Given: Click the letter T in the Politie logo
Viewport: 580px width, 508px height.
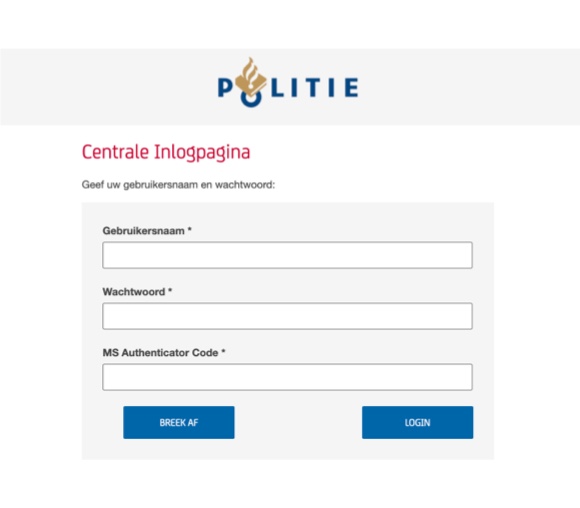Looking at the screenshot, I should pyautogui.click(x=313, y=87).
